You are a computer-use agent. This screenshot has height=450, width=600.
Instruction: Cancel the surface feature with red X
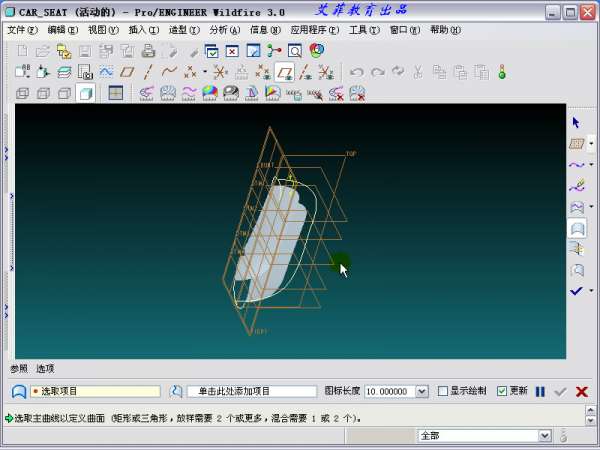tap(582, 391)
